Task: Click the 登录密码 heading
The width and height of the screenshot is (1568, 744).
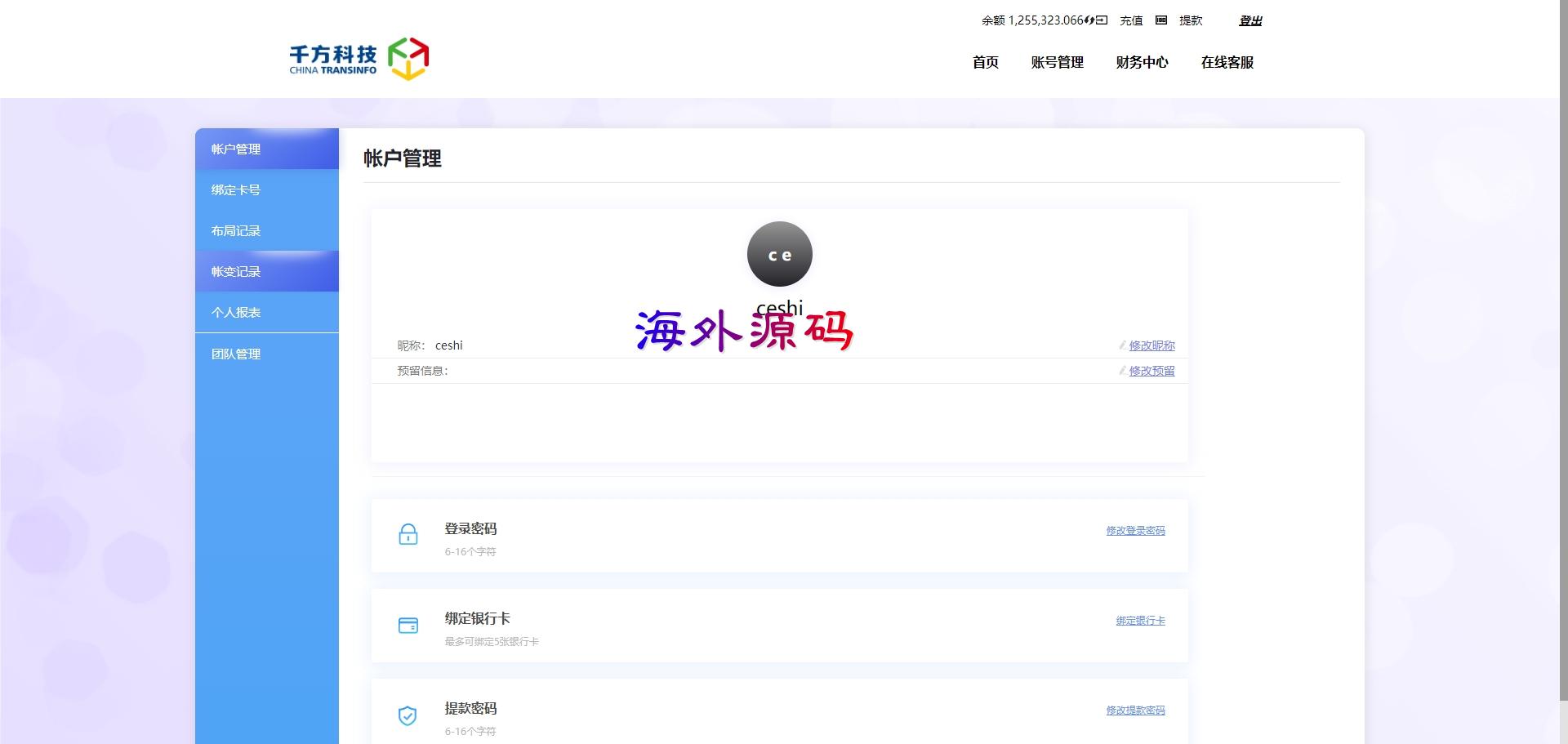Action: click(x=470, y=528)
